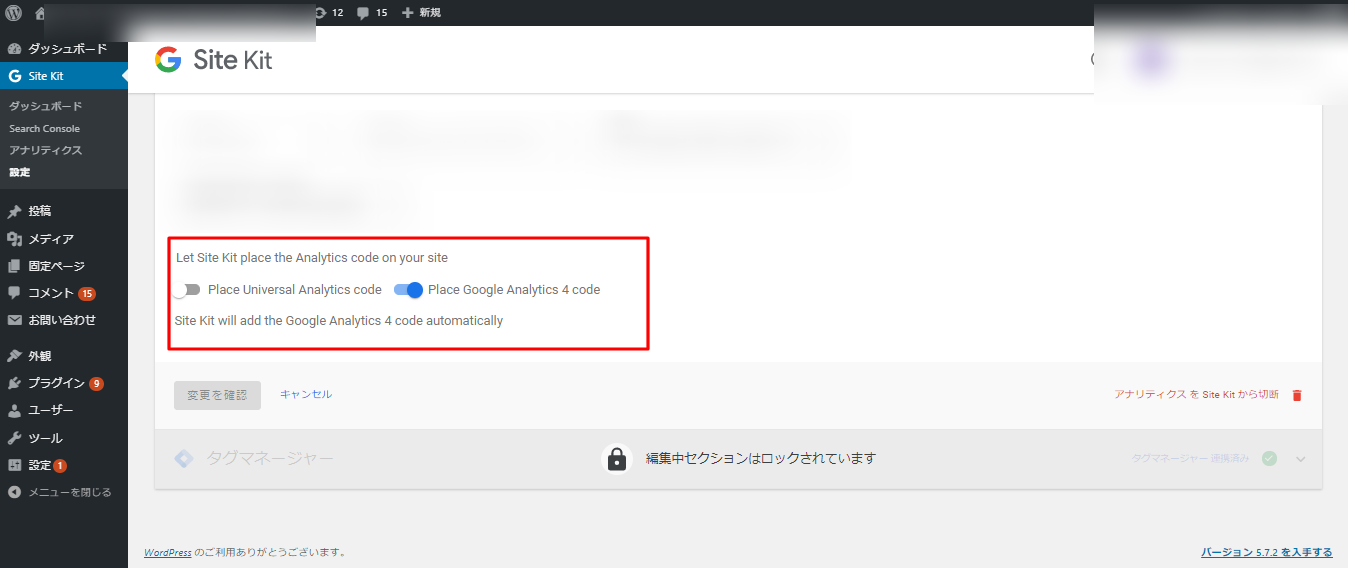The height and width of the screenshot is (568, 1348).
Task: Open the comments bubble showing 15
Action: [372, 13]
